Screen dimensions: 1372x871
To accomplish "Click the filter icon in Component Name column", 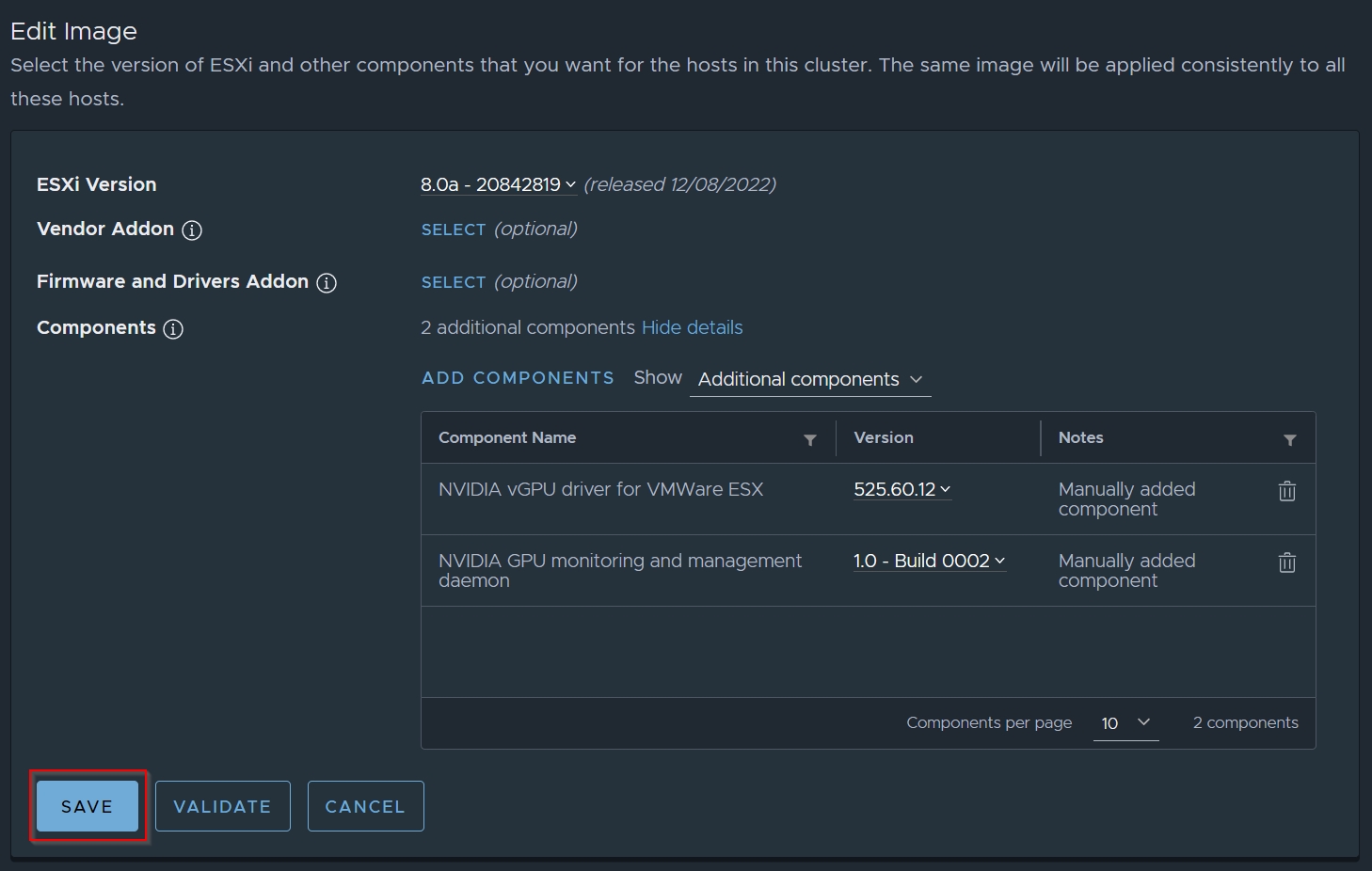I will pos(809,438).
